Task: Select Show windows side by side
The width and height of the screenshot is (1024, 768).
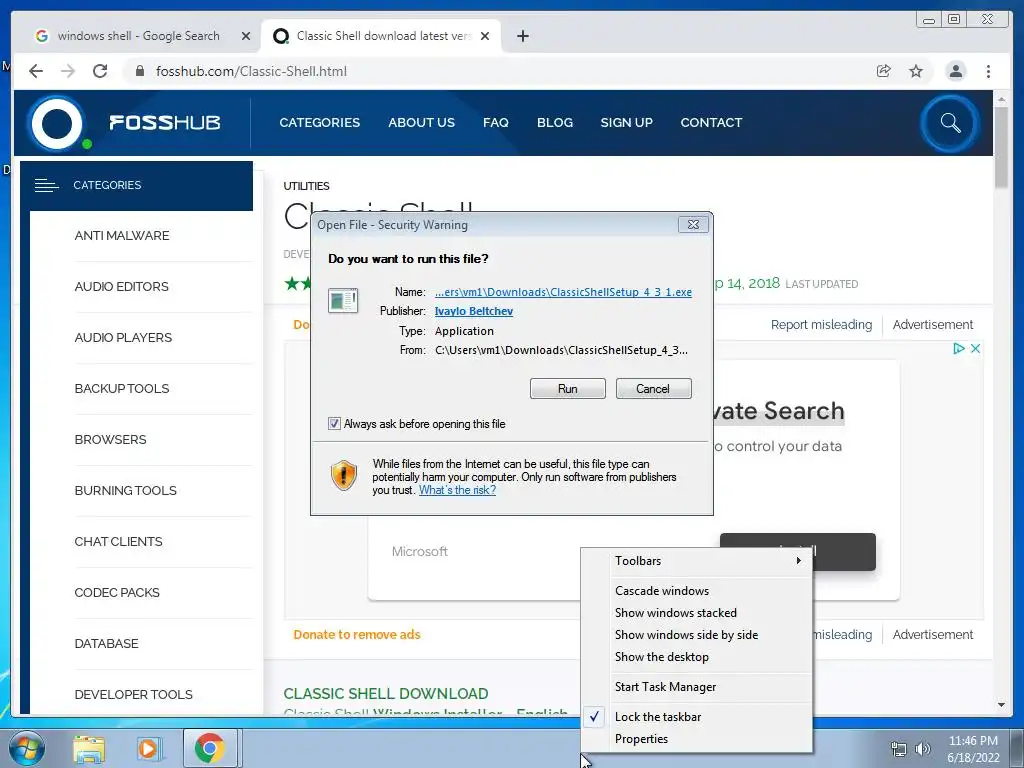Action: click(696, 635)
